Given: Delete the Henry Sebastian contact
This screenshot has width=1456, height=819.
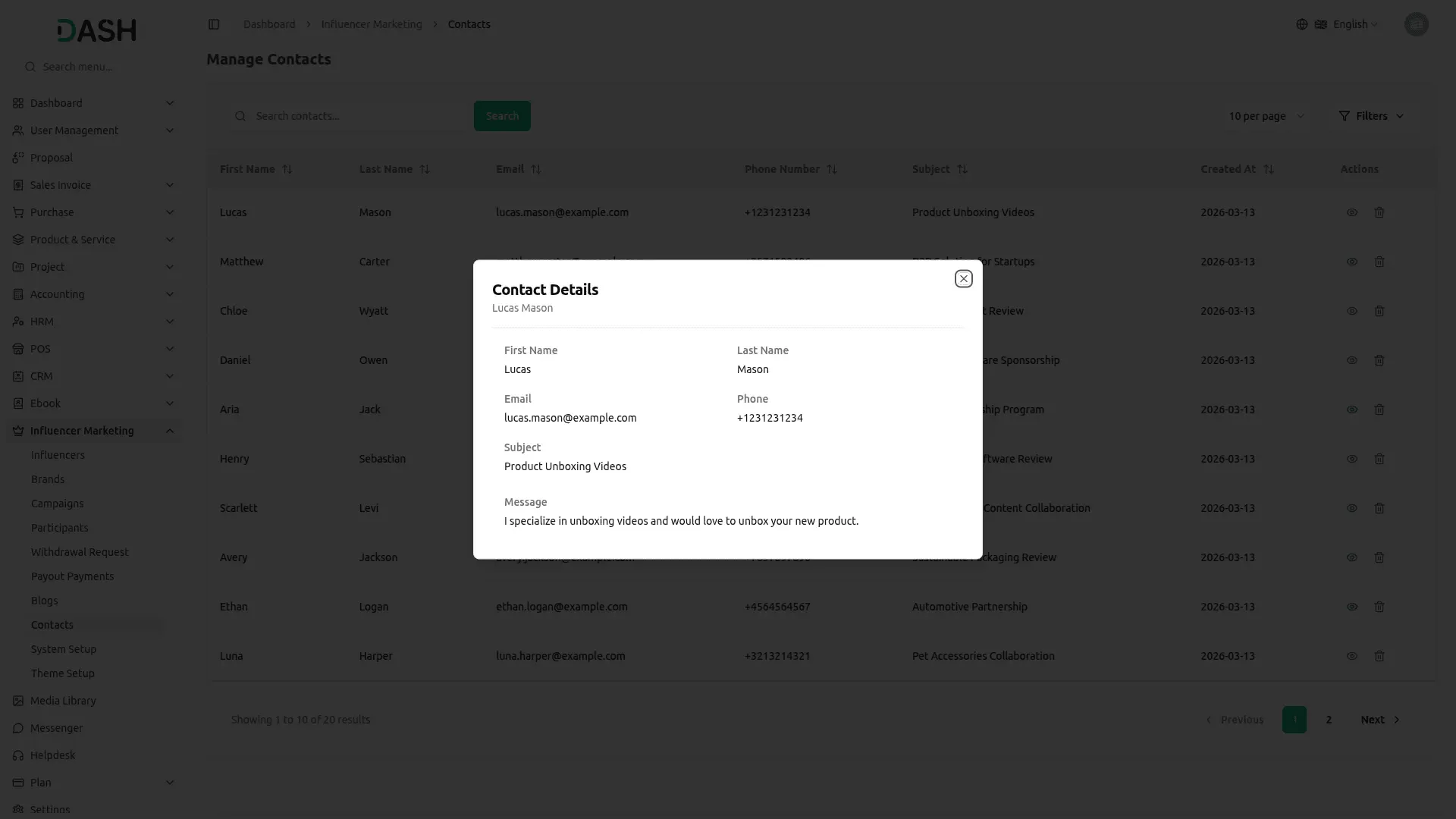Looking at the screenshot, I should point(1379,459).
